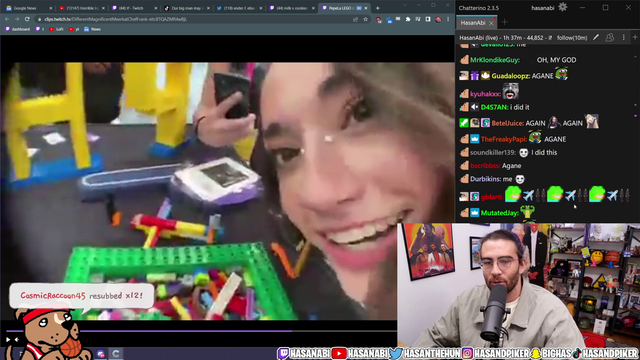Viewport: 640px width, 360px height.
Task: Bookmark this page with the star icon
Action: (365, 19)
